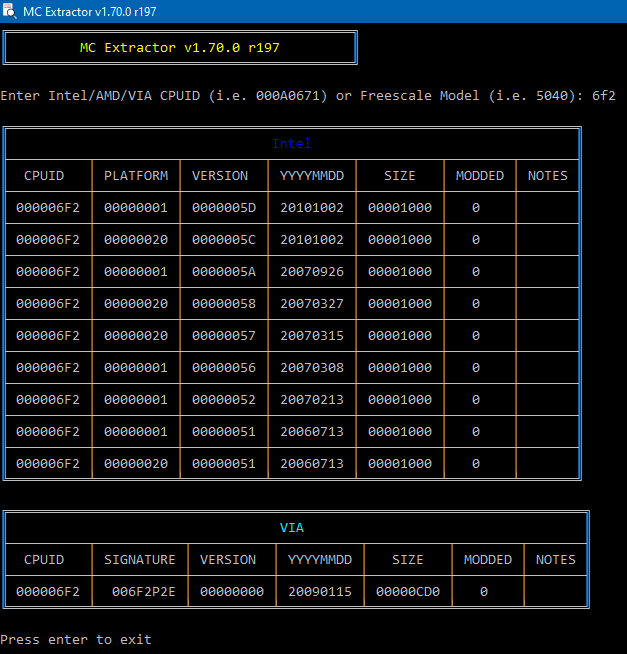627x654 pixels.
Task: Click the CPUID cell in the 0000005D row
Action: tap(48, 208)
